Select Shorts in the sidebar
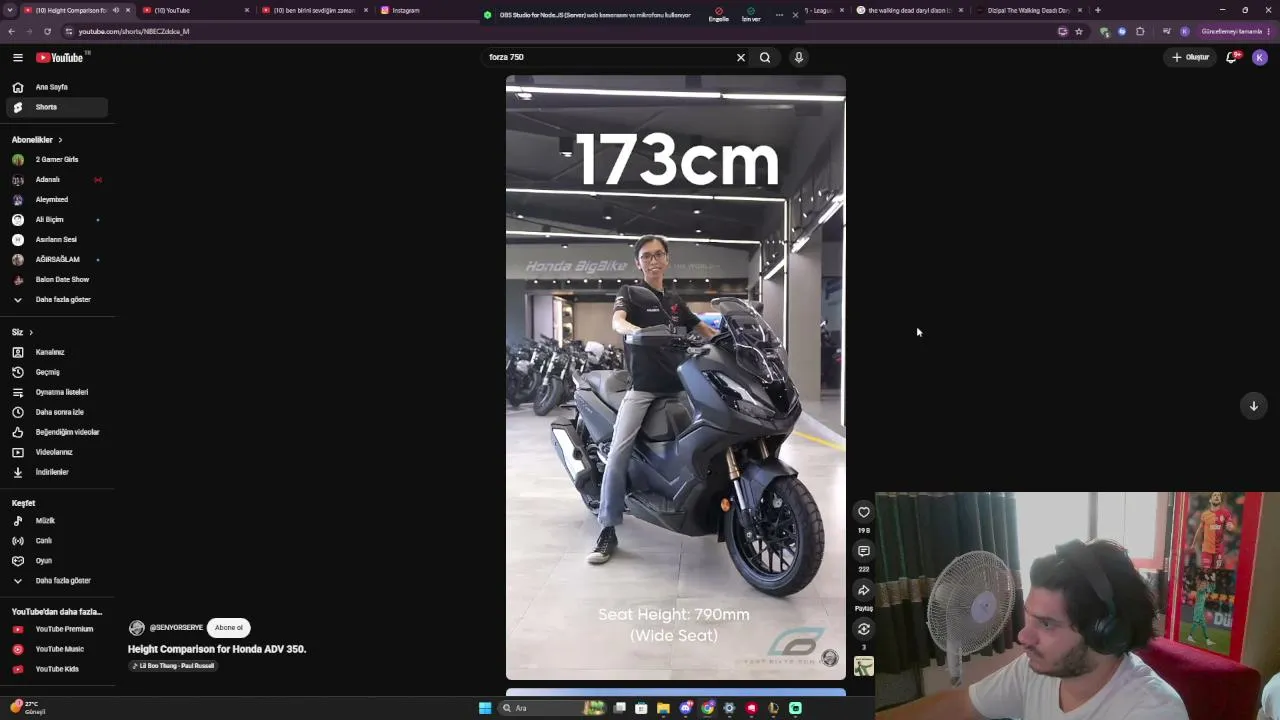This screenshot has width=1280, height=720. (x=57, y=107)
